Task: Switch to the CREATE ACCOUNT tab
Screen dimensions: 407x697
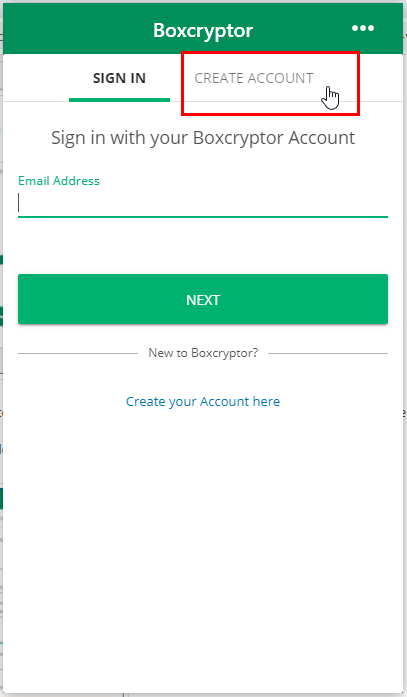Action: point(254,78)
